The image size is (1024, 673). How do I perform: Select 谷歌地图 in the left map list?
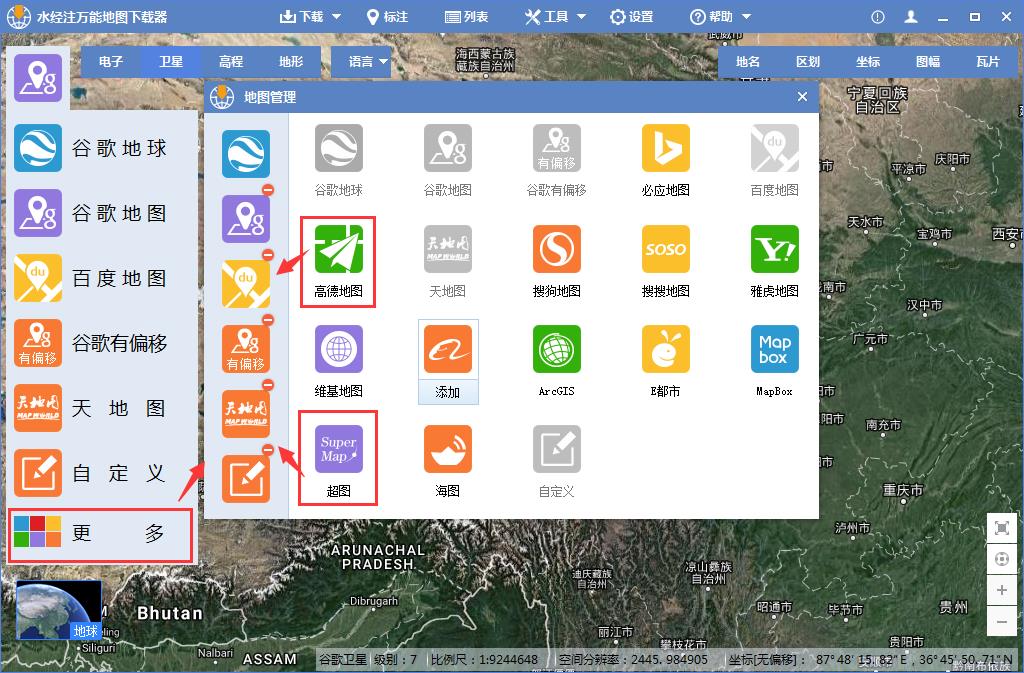coord(91,213)
